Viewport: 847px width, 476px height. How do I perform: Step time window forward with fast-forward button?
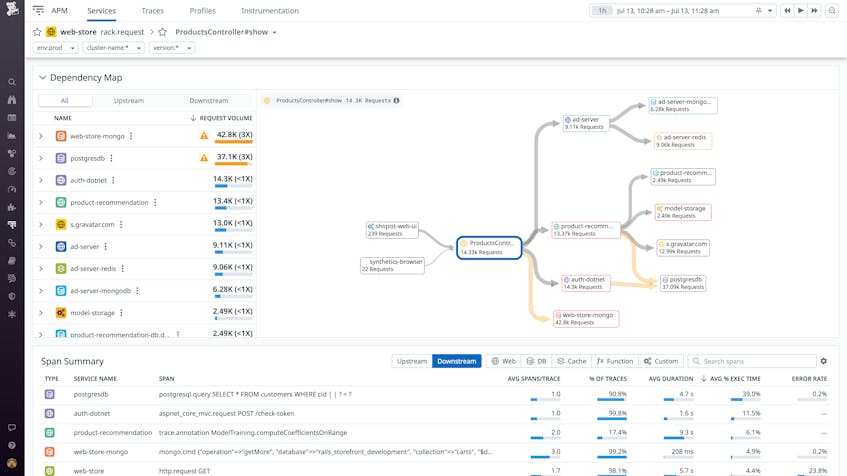(814, 10)
